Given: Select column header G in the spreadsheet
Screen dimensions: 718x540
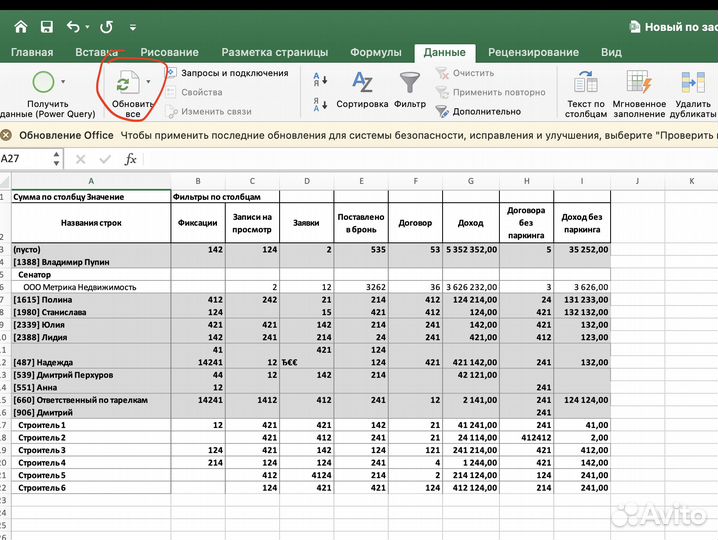Looking at the screenshot, I should (x=470, y=181).
